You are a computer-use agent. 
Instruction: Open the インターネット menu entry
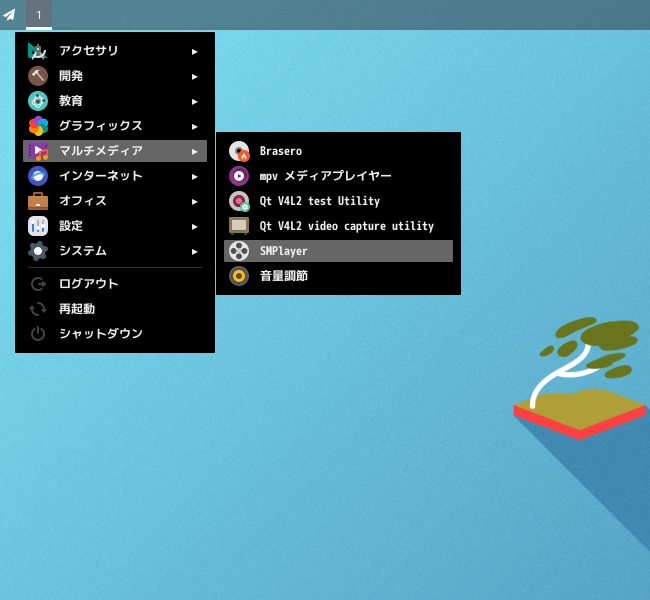pyautogui.click(x=115, y=176)
